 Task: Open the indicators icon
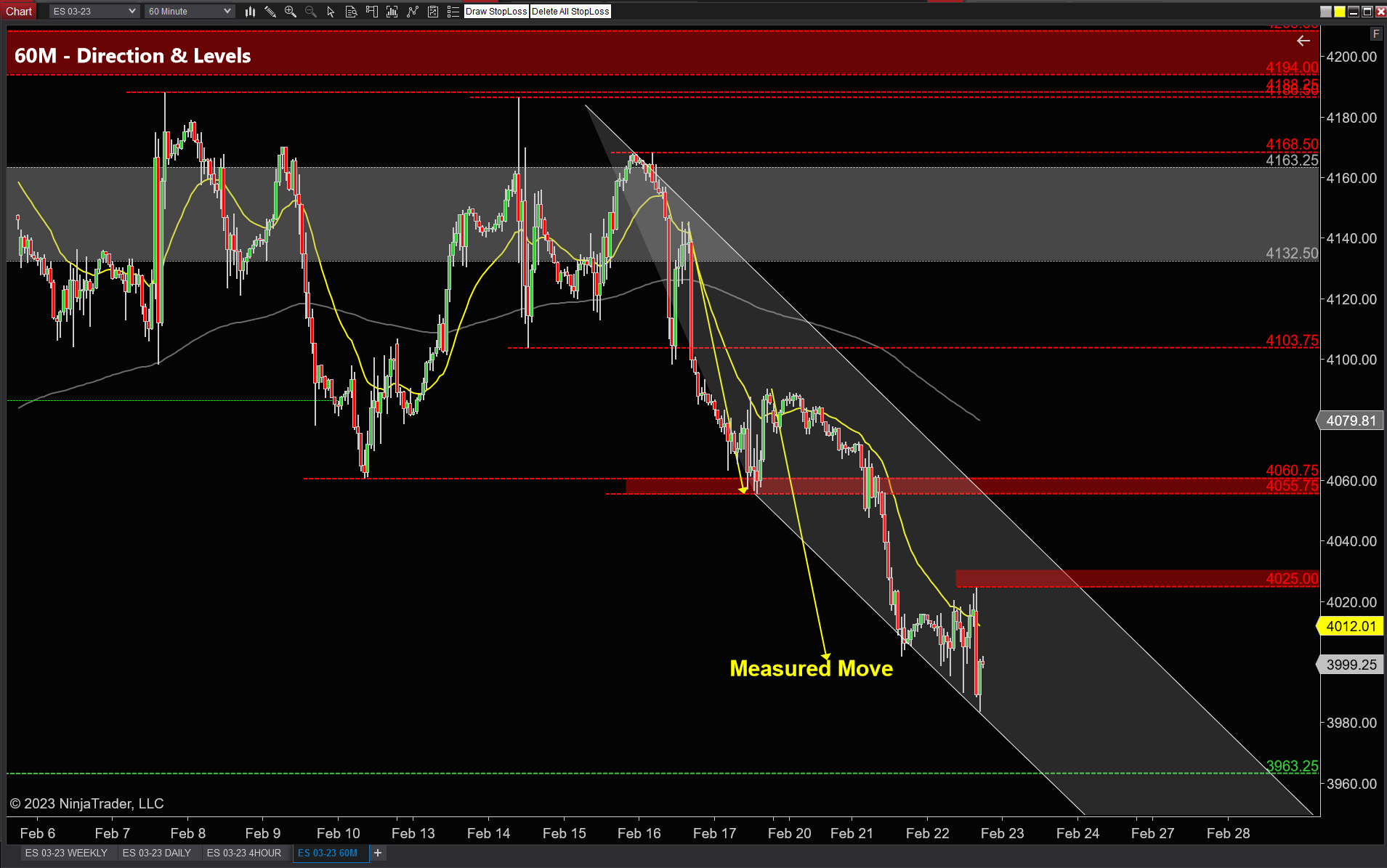click(392, 12)
